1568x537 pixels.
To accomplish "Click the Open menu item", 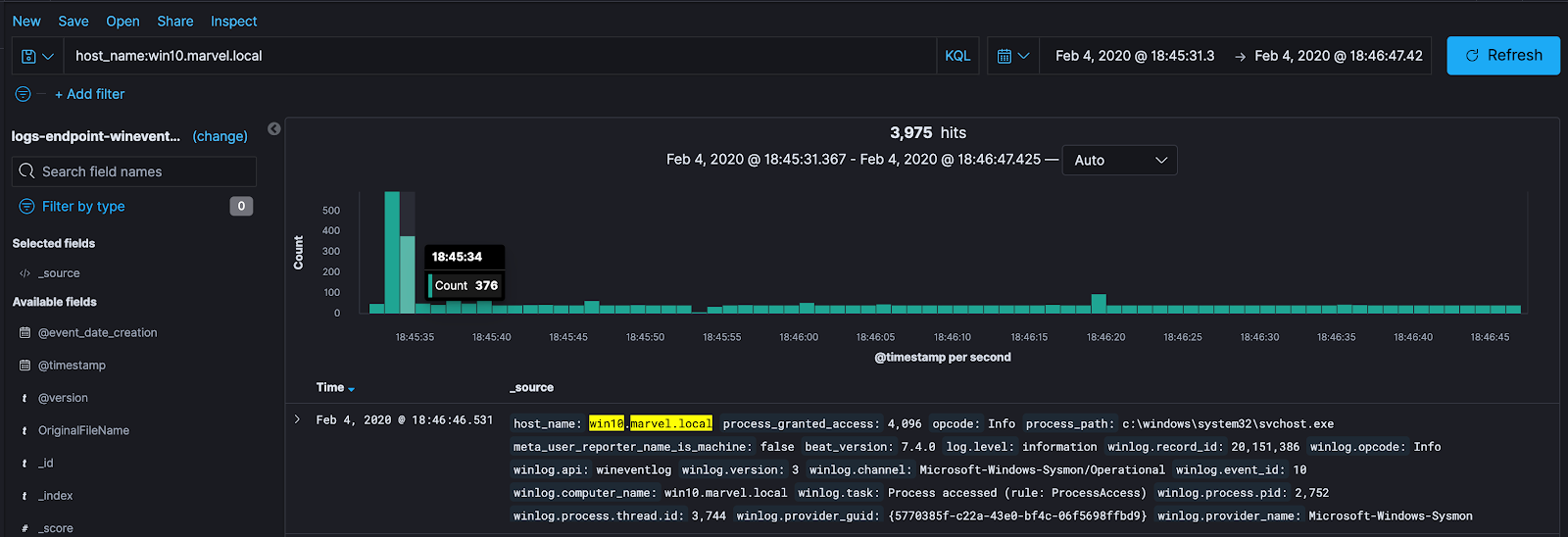I will coord(122,21).
